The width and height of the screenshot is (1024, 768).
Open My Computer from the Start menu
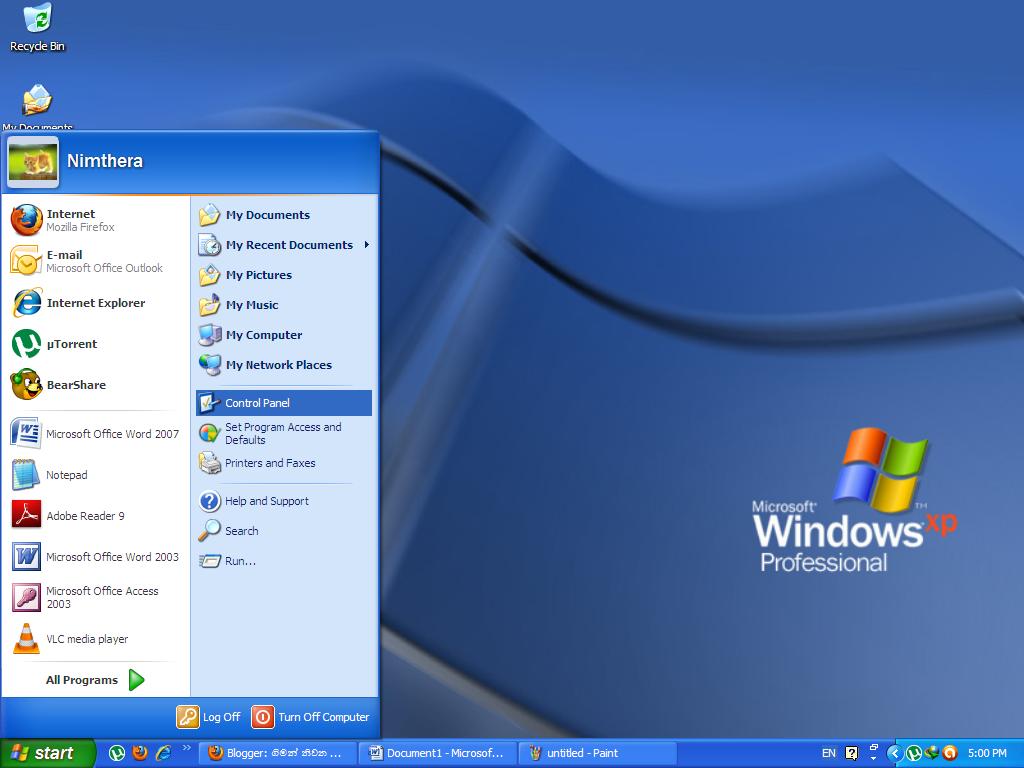click(284, 335)
